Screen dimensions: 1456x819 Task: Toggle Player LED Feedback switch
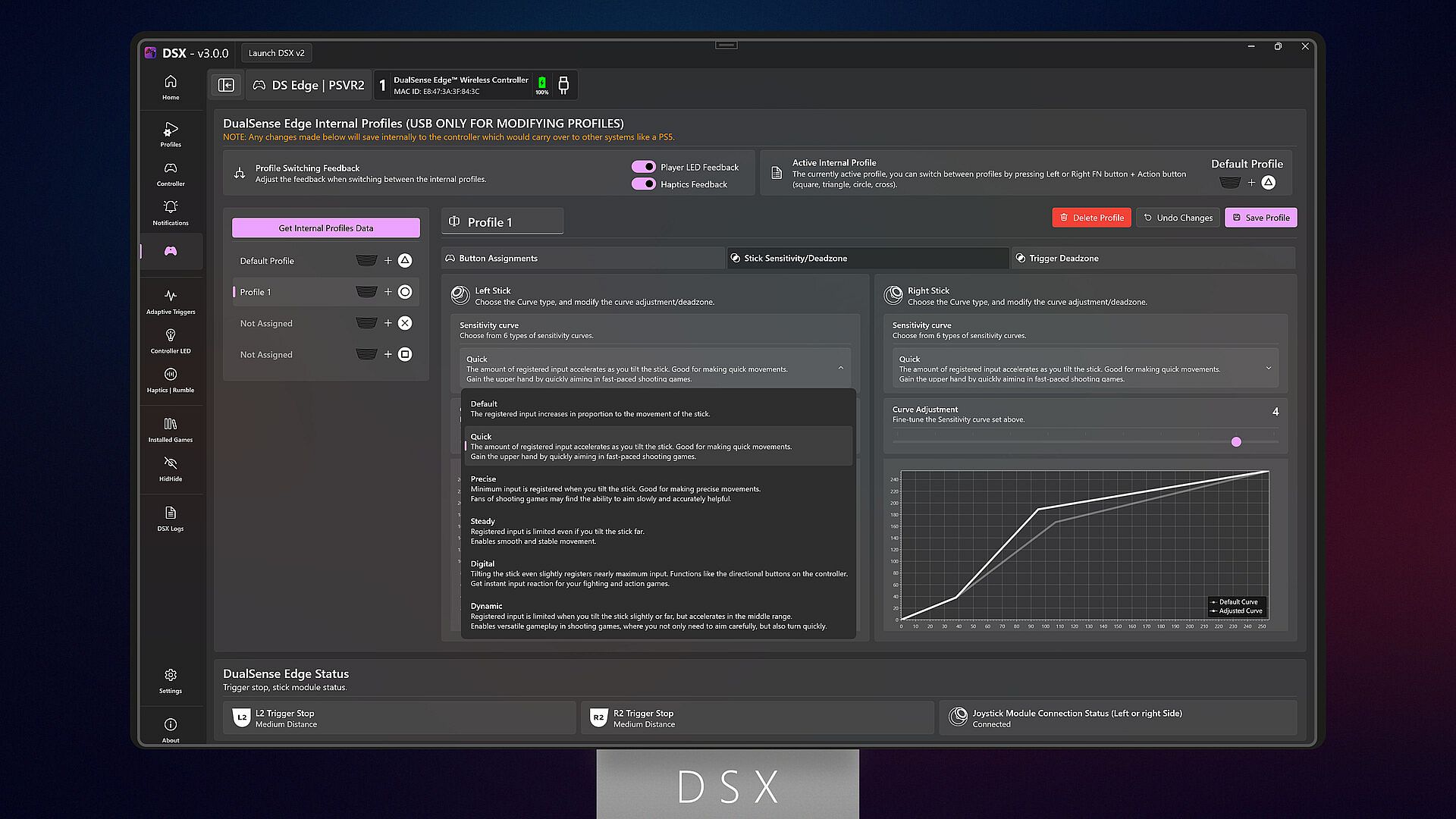pos(643,167)
